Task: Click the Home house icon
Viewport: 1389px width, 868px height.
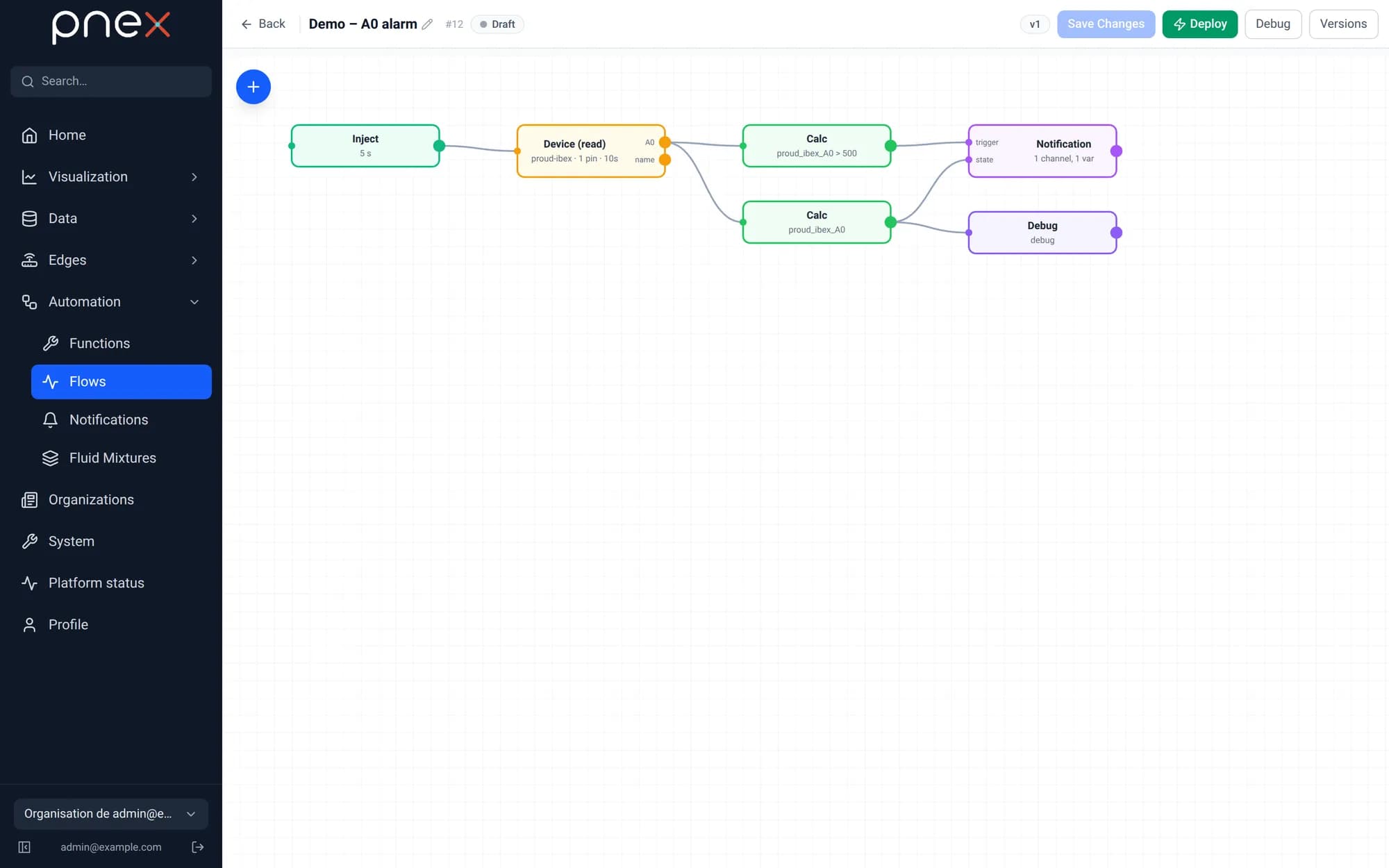Action: coord(29,135)
